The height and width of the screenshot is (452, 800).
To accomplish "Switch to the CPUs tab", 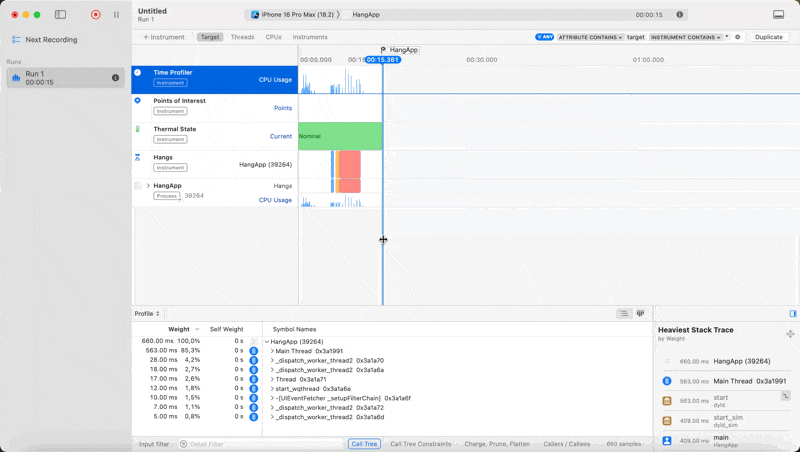I will coord(273,37).
